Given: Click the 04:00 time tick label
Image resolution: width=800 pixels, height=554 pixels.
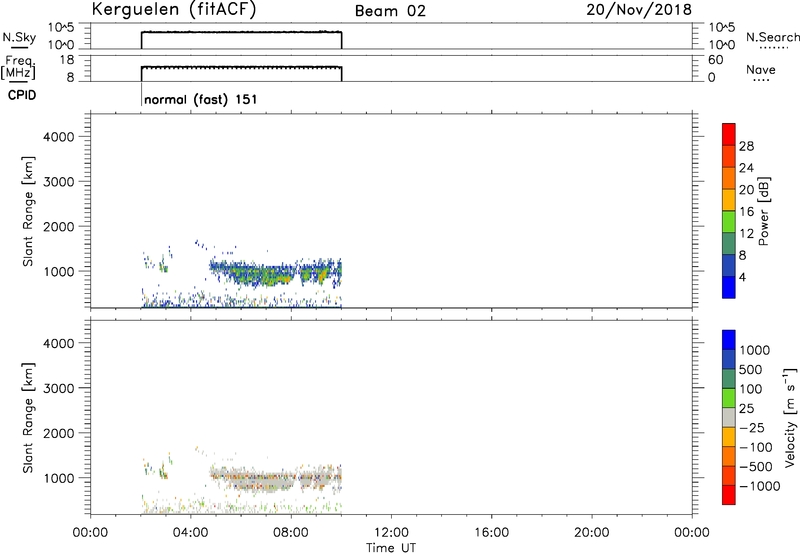Looking at the screenshot, I should click(190, 533).
